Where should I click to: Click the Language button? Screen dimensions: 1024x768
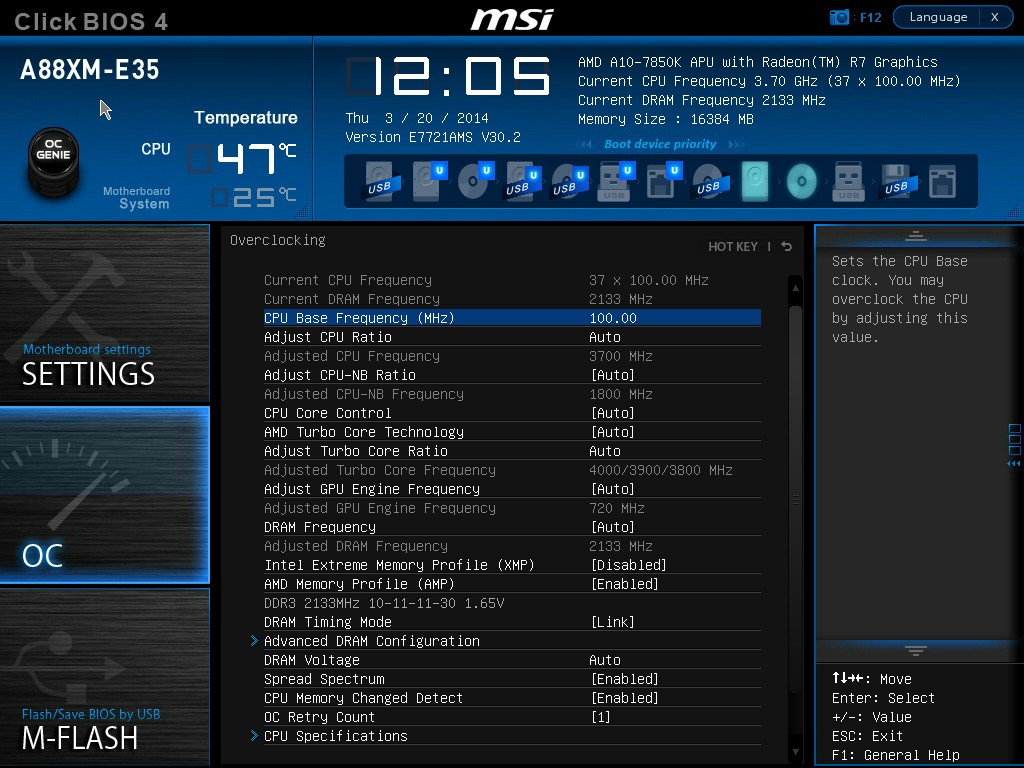tap(938, 17)
